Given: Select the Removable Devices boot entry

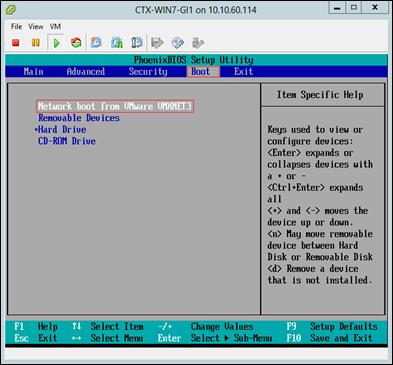Looking at the screenshot, I should pos(79,118).
